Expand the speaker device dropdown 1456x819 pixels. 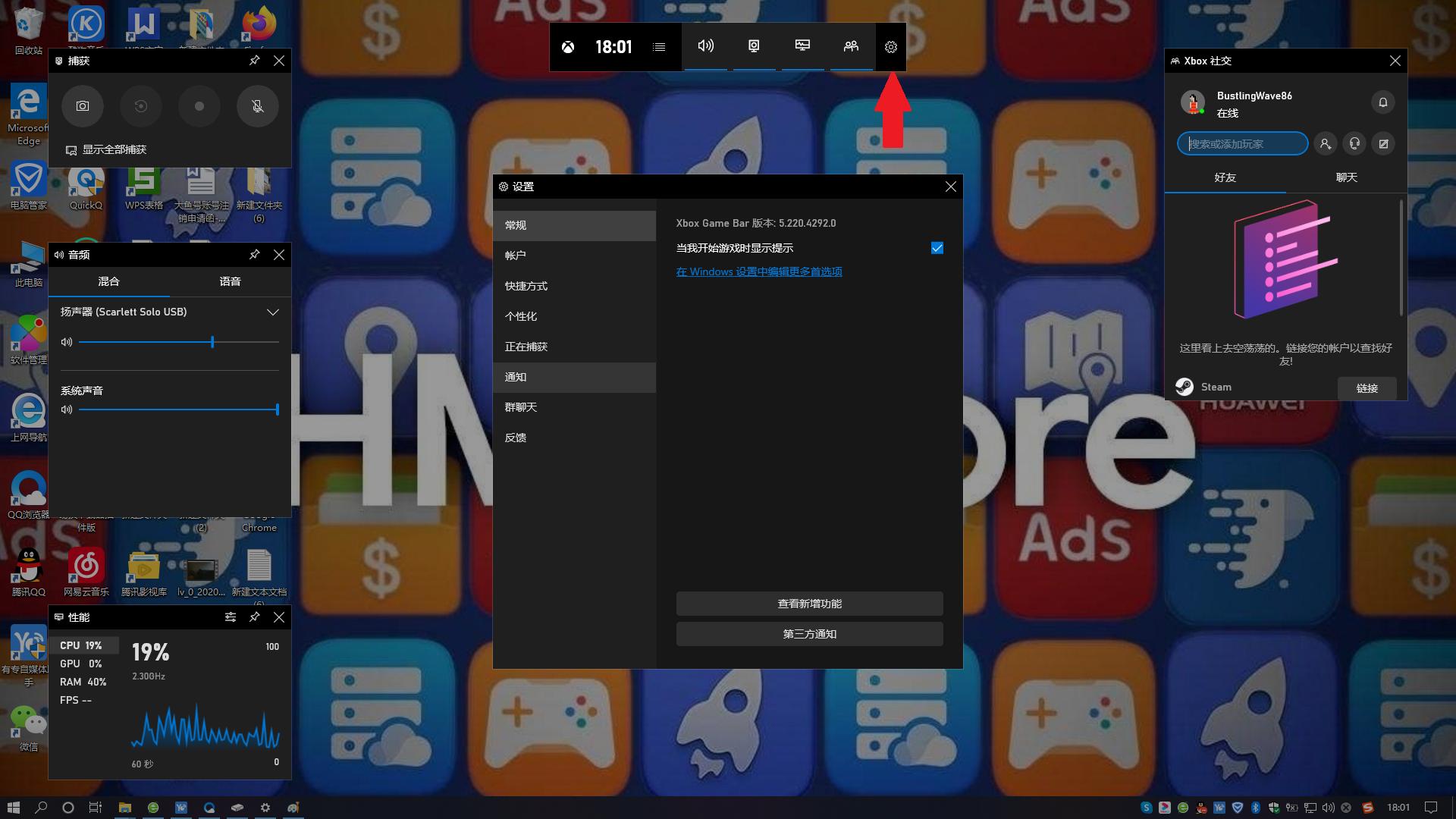tap(272, 312)
